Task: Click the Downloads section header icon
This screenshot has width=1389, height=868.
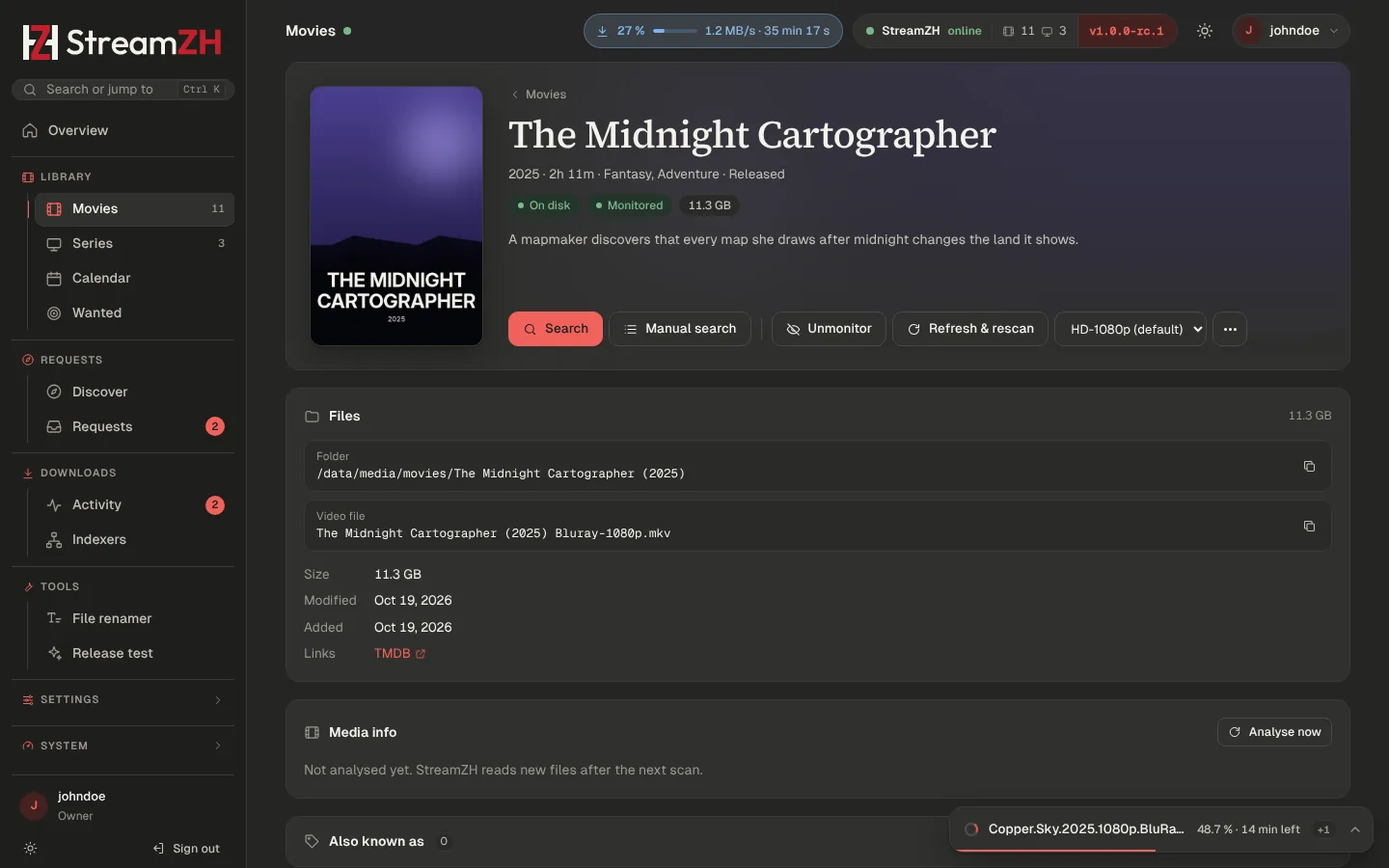Action: [28, 473]
